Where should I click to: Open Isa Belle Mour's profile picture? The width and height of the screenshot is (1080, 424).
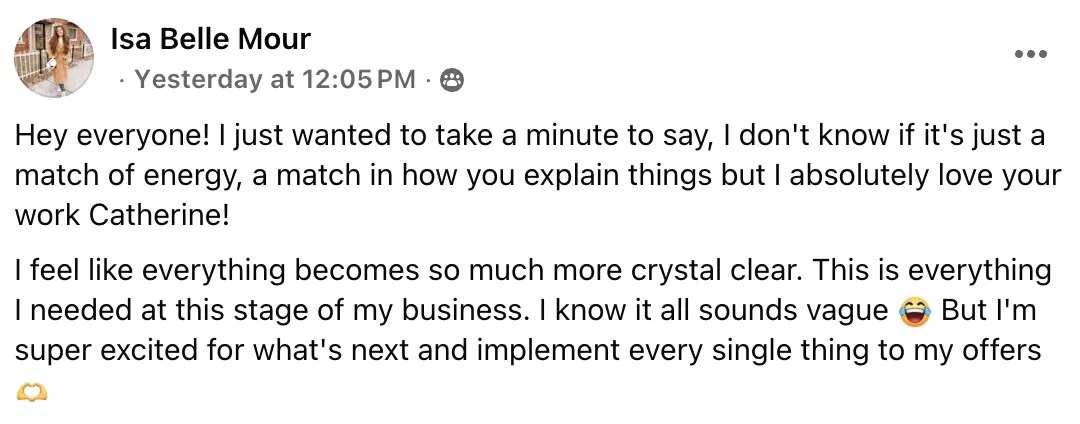[x=53, y=56]
